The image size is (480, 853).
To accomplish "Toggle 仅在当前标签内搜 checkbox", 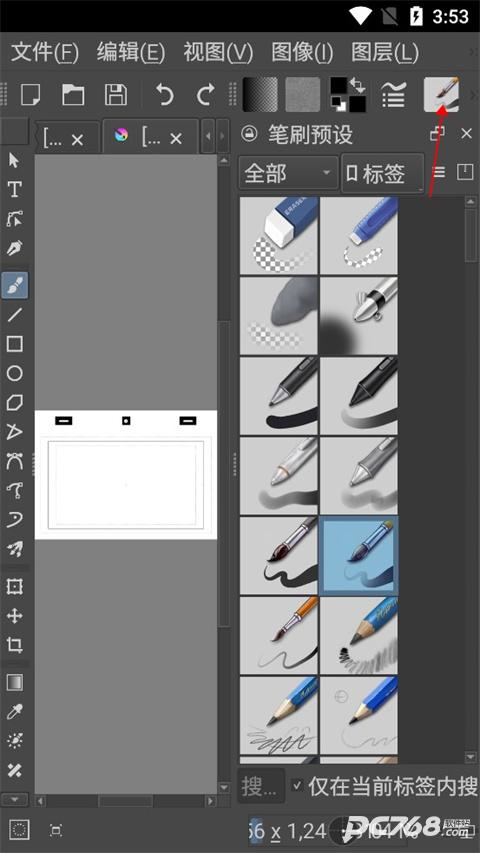I will pos(297,785).
